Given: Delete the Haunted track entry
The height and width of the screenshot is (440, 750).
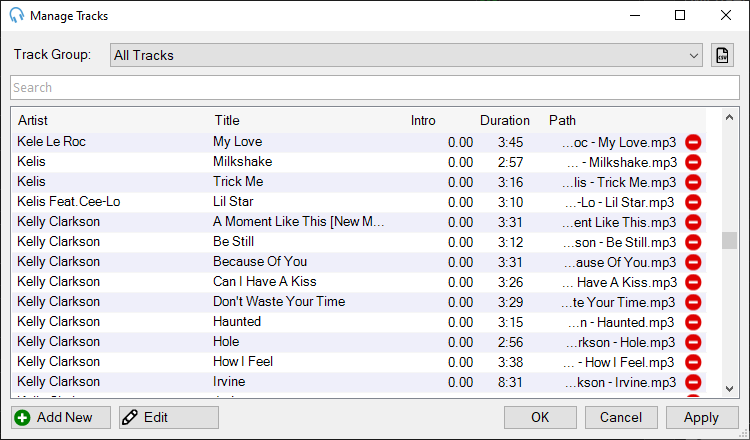Looking at the screenshot, I should point(693,322).
